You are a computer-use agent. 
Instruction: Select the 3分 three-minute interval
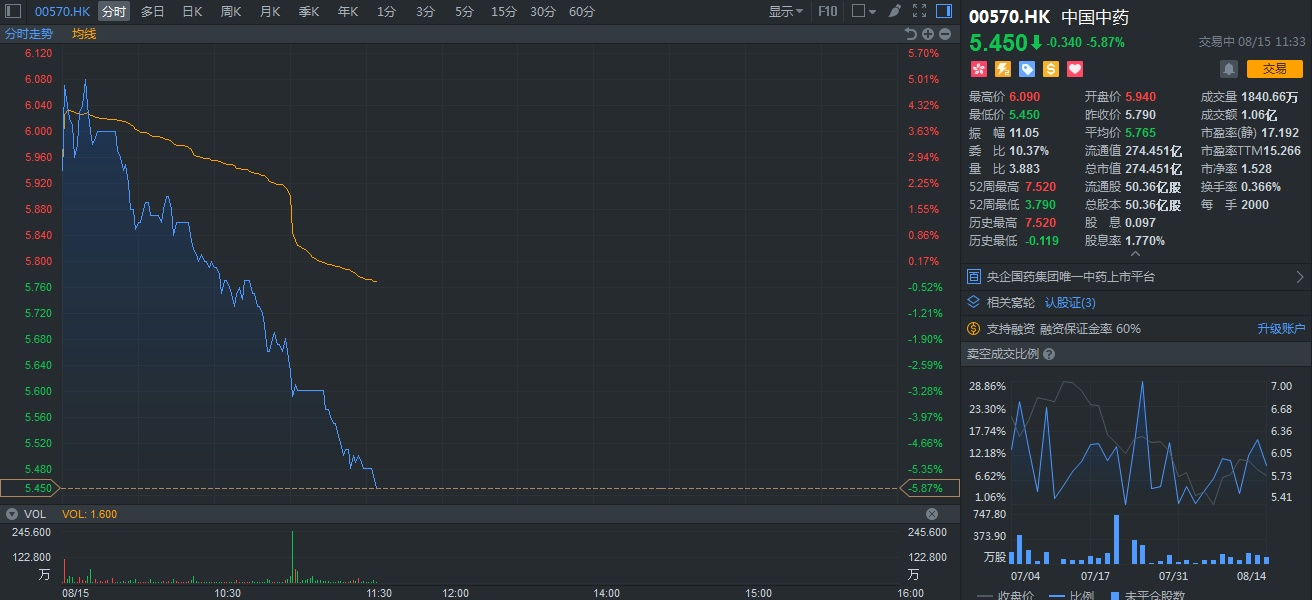[425, 12]
